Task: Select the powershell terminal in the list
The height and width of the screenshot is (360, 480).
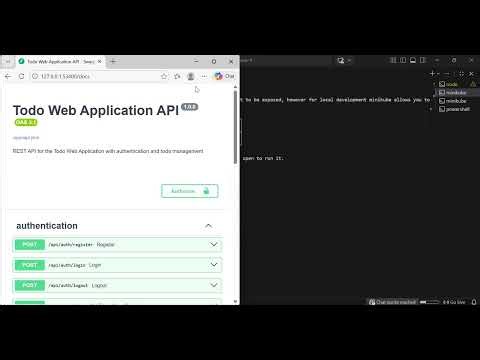Action: pos(457,109)
